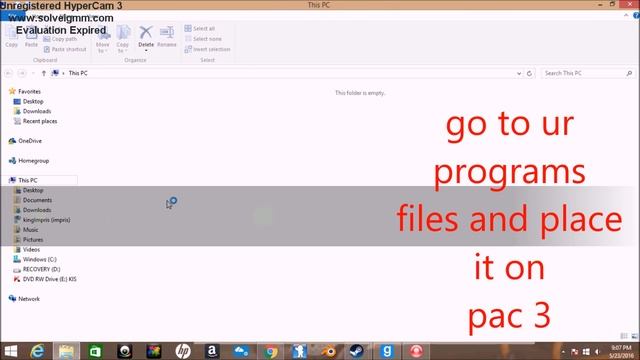The height and width of the screenshot is (360, 640).
Task: Refresh the This PC location
Action: [x=529, y=73]
